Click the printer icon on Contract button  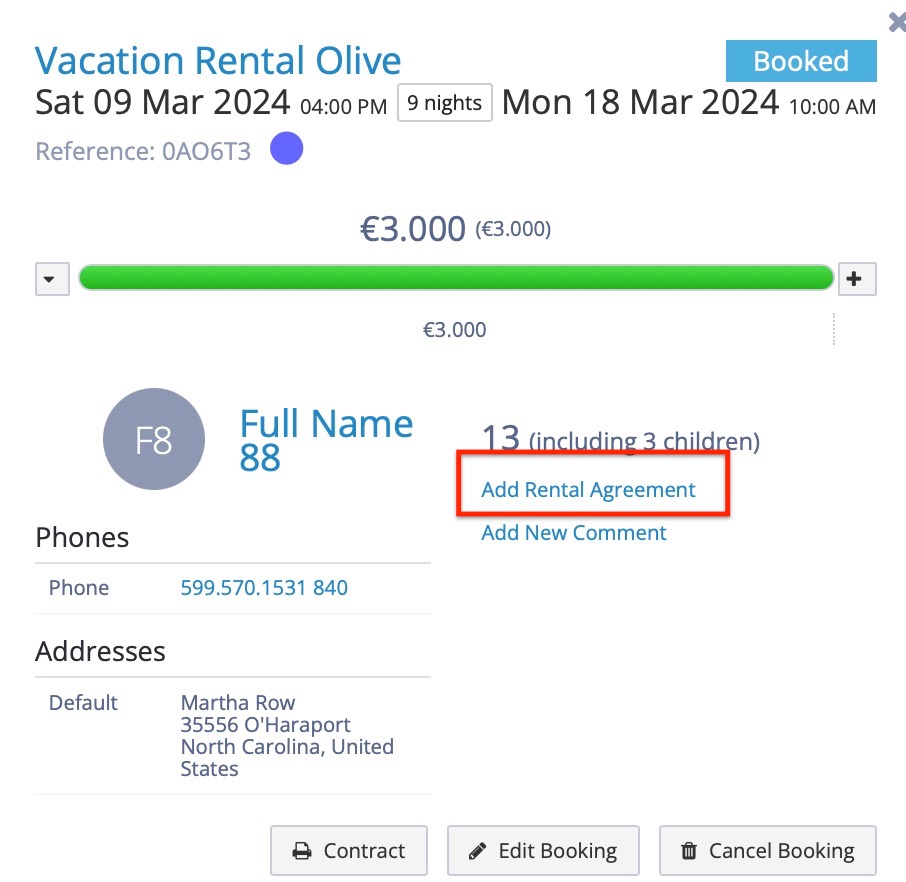click(302, 851)
